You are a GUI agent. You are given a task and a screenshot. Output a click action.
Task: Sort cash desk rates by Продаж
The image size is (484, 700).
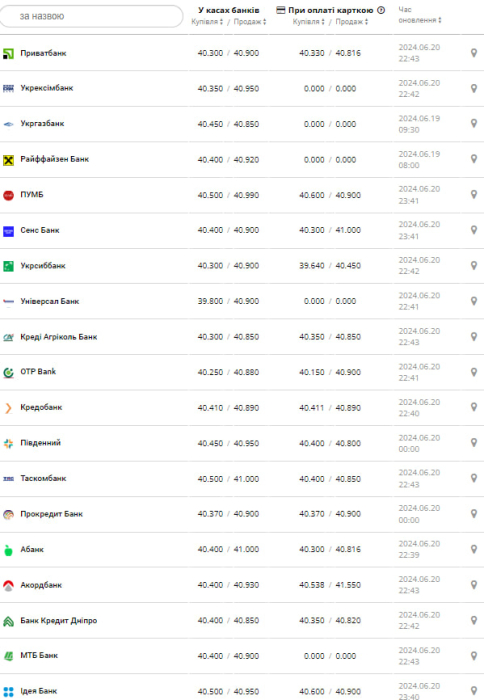[x=250, y=21]
